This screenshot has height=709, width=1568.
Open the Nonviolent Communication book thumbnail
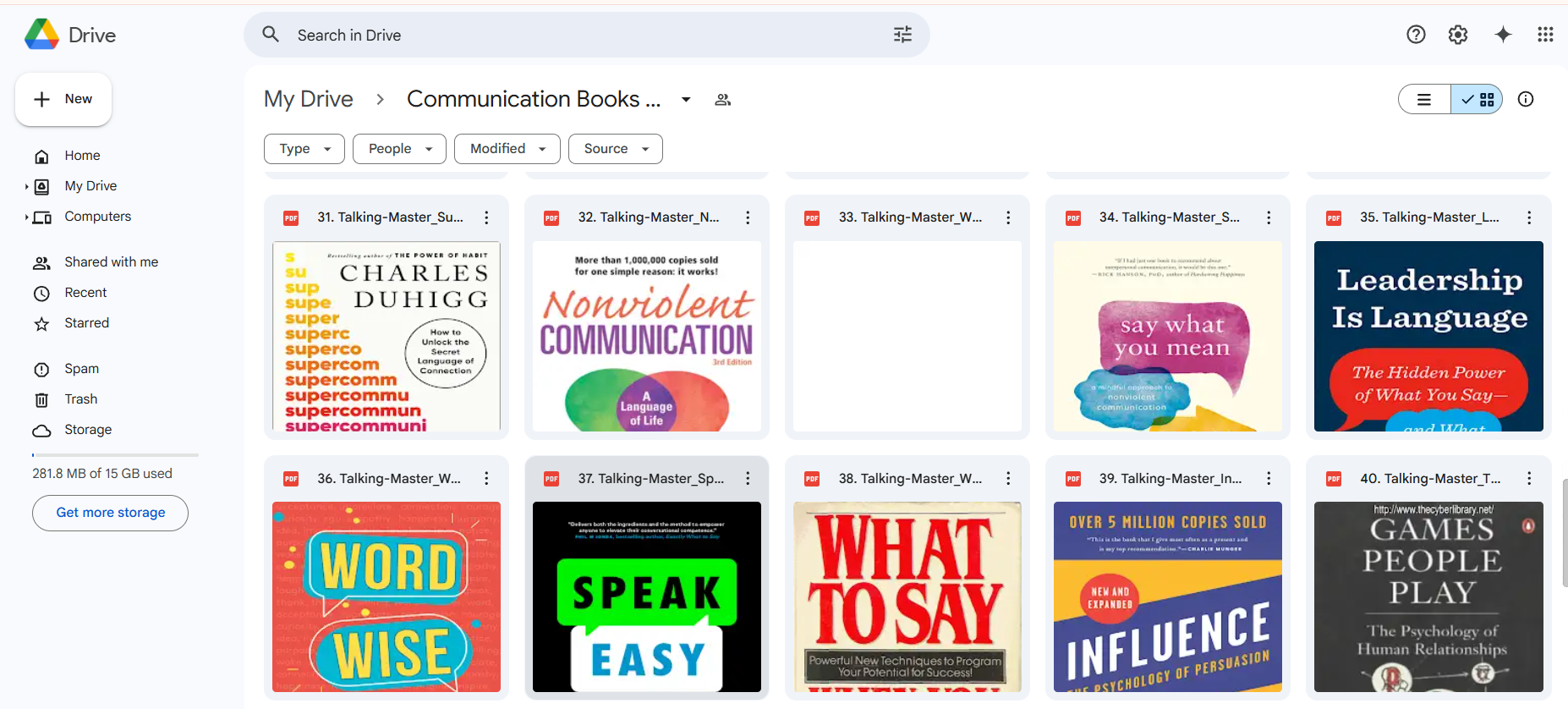pos(647,337)
